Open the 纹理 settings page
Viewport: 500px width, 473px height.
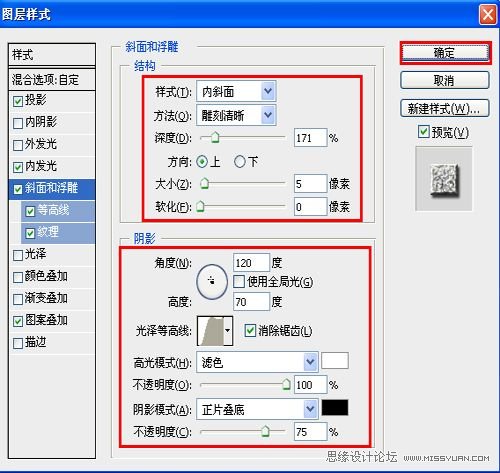coord(48,232)
